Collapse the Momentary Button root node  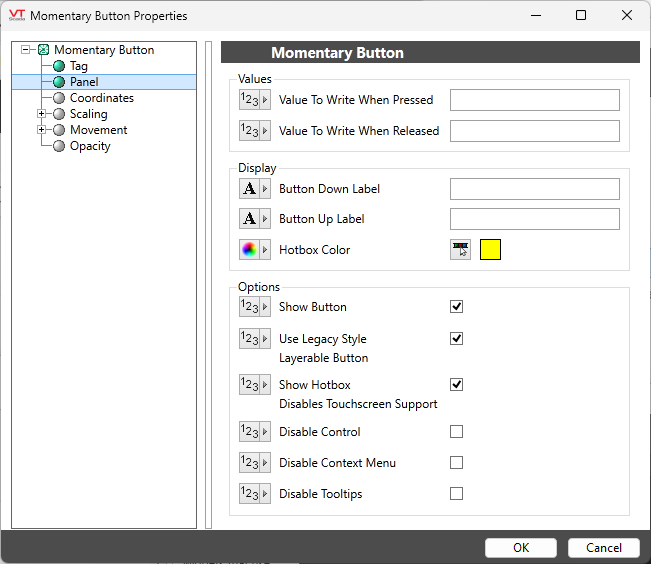(x=26, y=50)
